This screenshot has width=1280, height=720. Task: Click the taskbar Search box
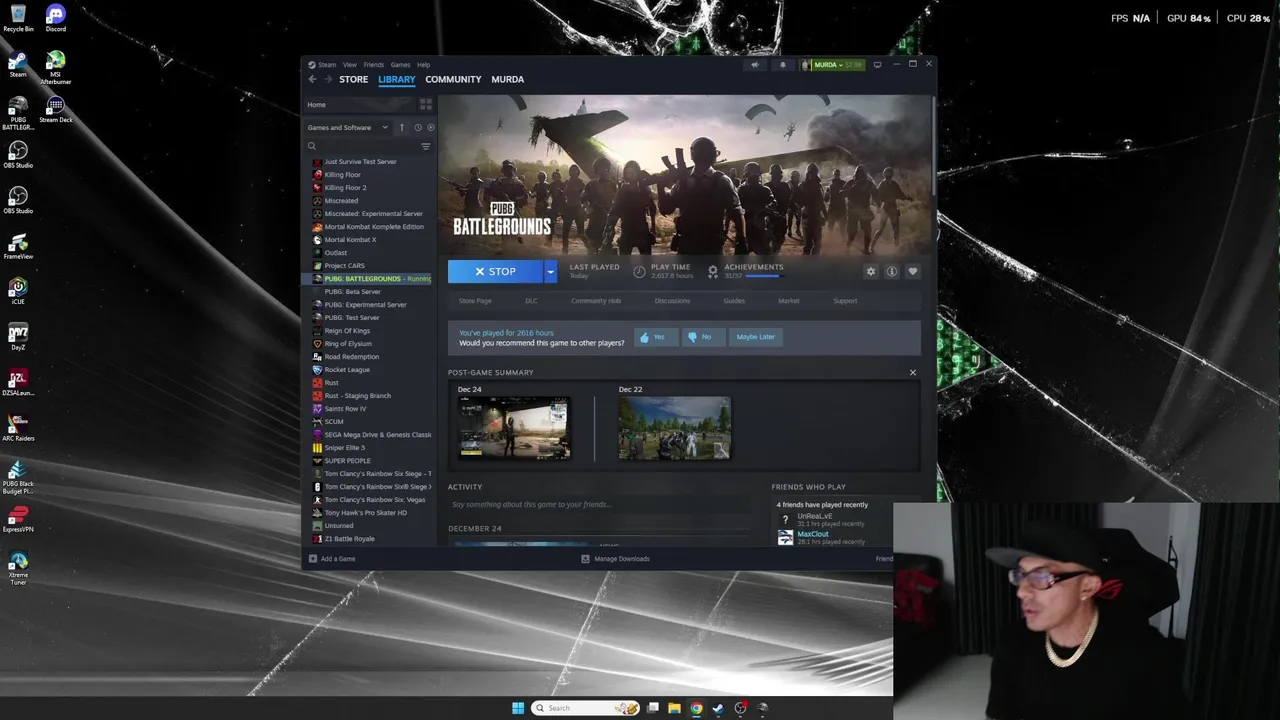click(586, 708)
